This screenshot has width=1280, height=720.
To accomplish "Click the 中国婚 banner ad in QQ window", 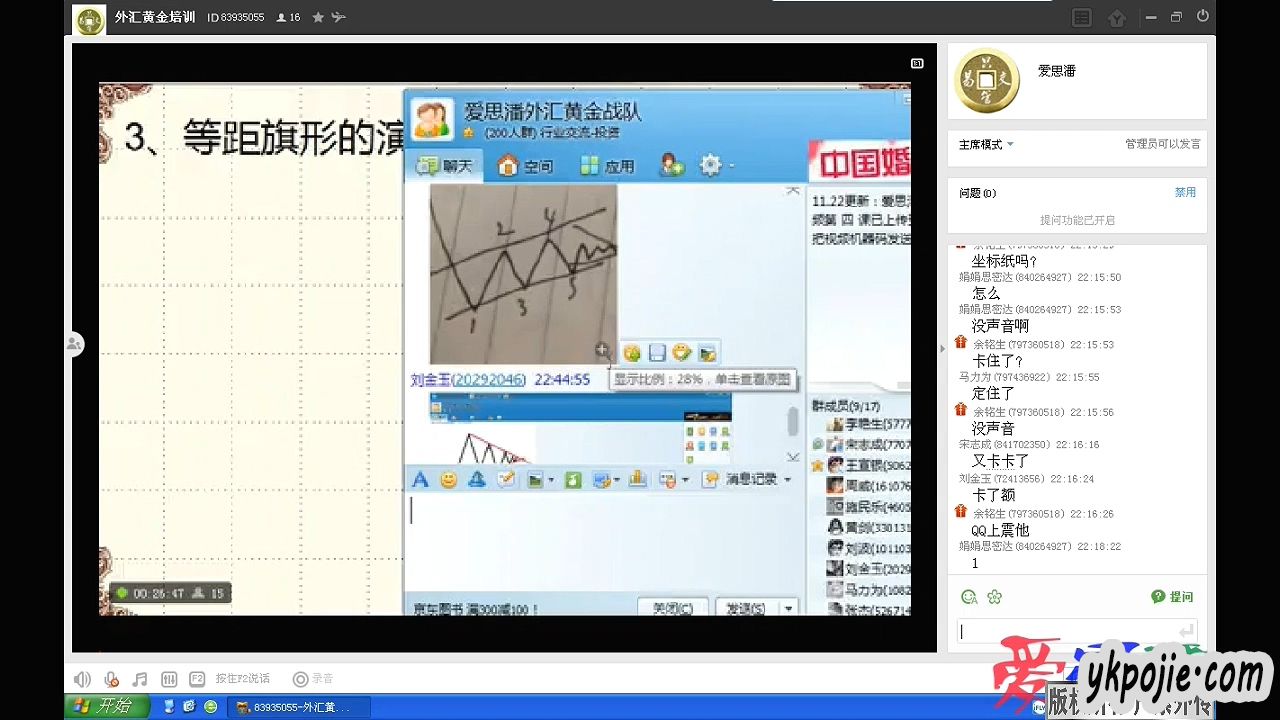I will [859, 163].
